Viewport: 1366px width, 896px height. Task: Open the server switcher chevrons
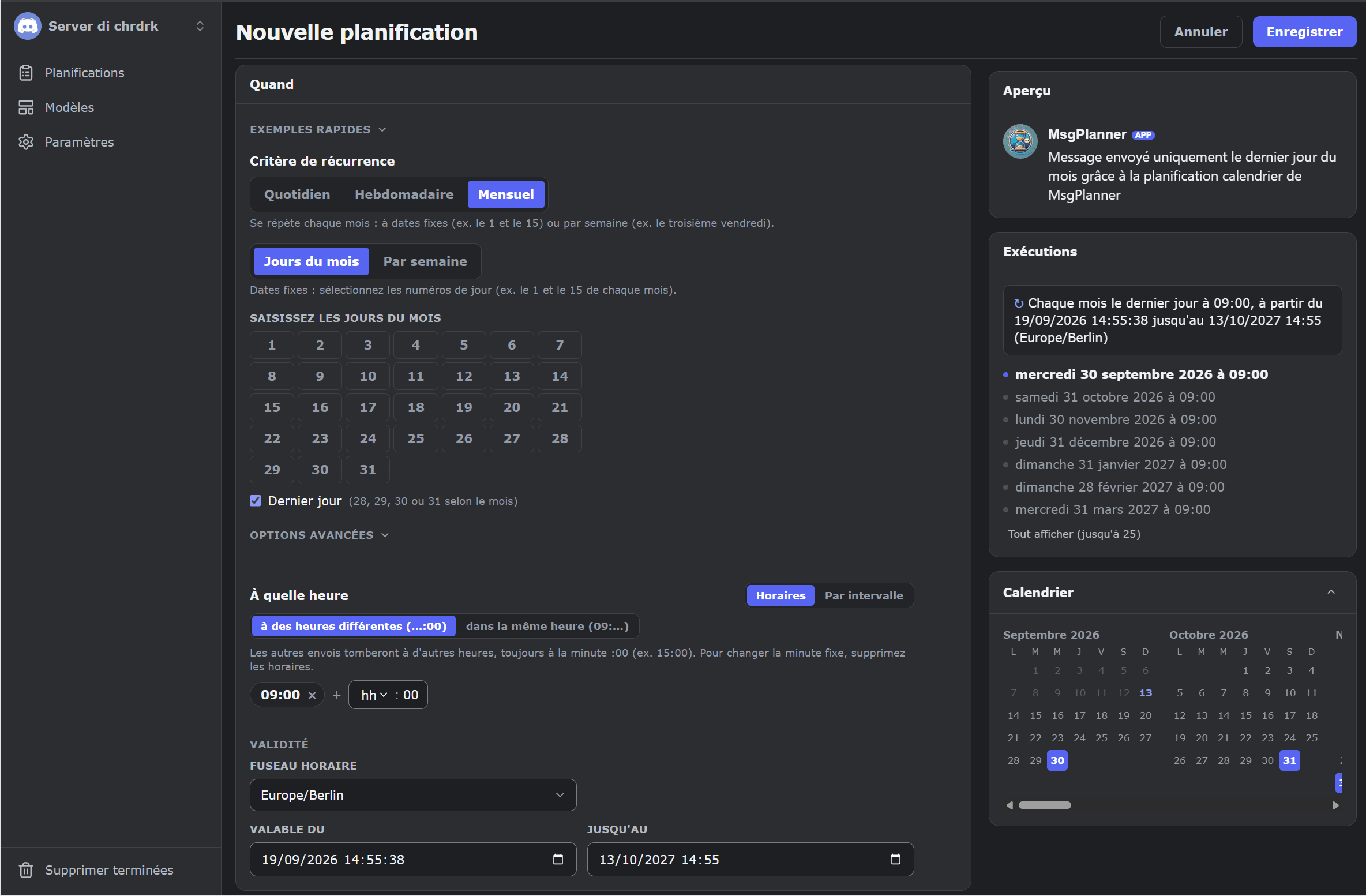[200, 26]
